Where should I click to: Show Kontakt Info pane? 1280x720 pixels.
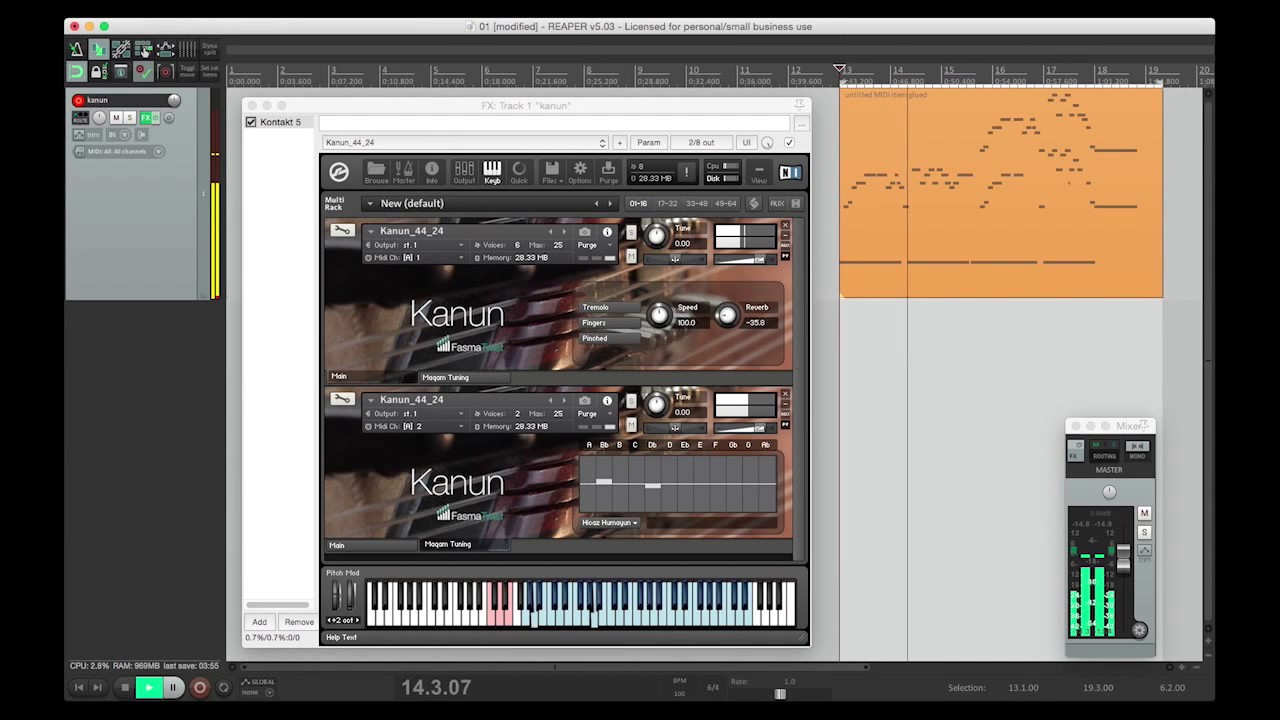click(432, 172)
